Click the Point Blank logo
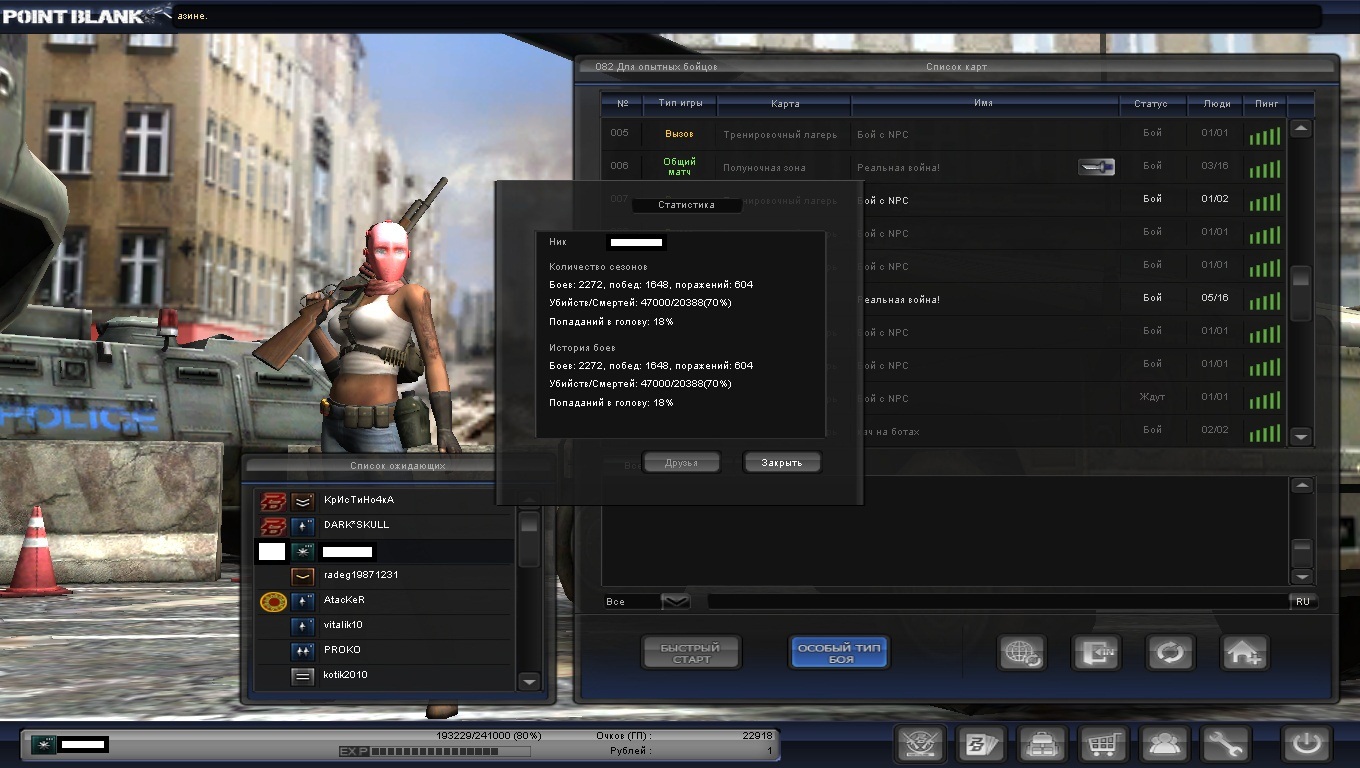 [87, 15]
